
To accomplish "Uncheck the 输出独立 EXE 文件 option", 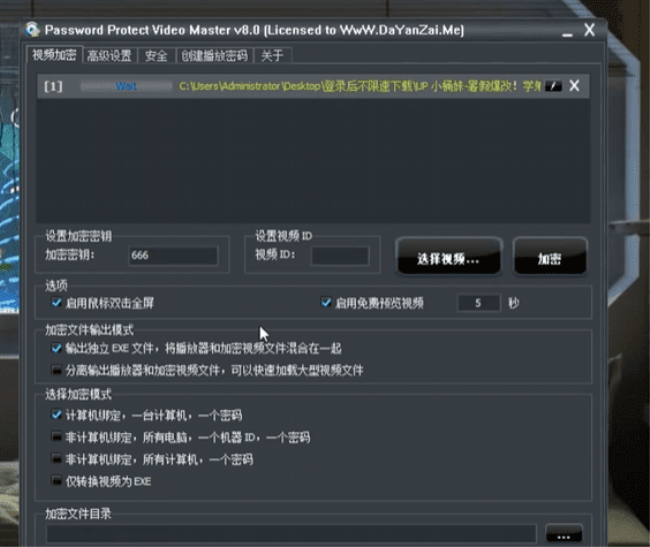I will (57, 349).
